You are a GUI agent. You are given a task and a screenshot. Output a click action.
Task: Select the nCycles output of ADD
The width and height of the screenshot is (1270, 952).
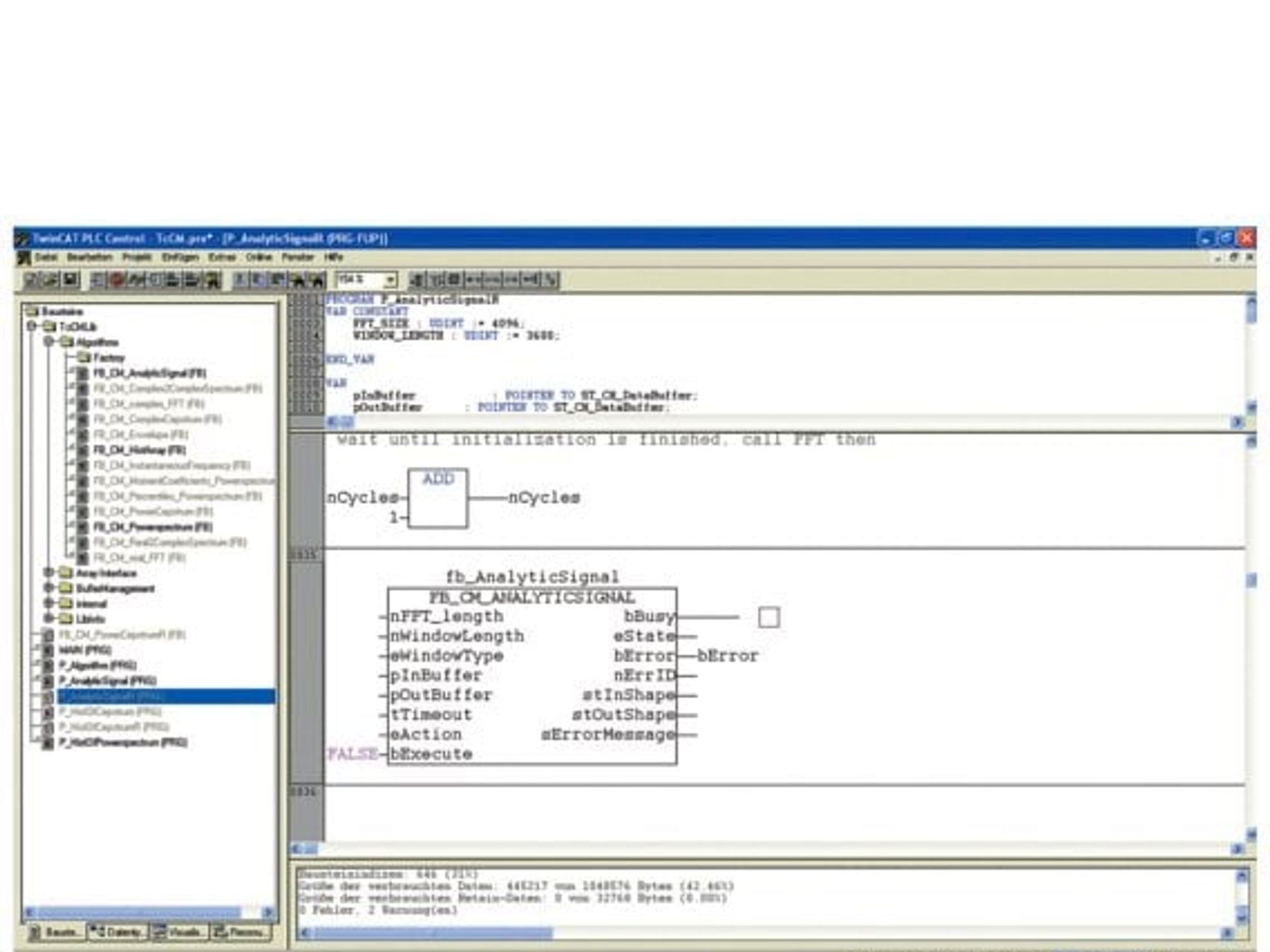[544, 498]
